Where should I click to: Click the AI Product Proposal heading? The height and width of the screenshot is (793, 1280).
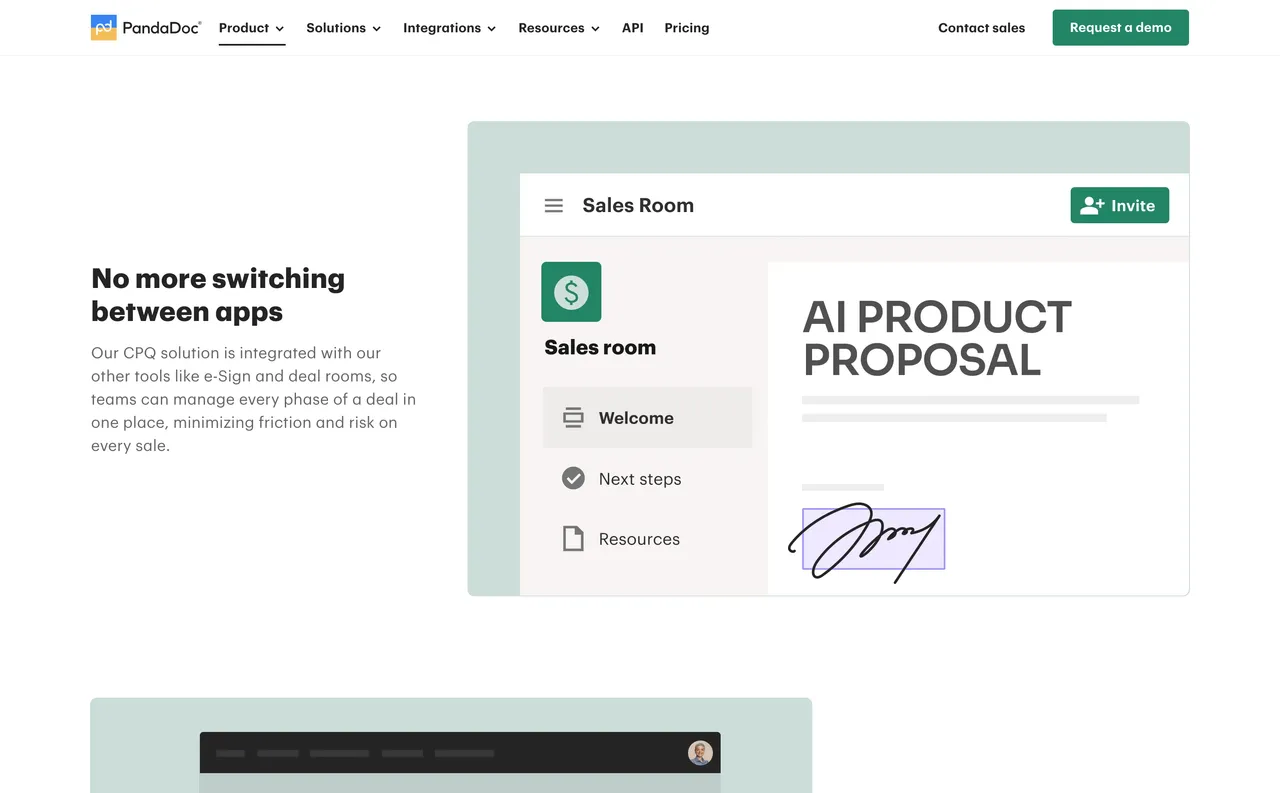936,338
